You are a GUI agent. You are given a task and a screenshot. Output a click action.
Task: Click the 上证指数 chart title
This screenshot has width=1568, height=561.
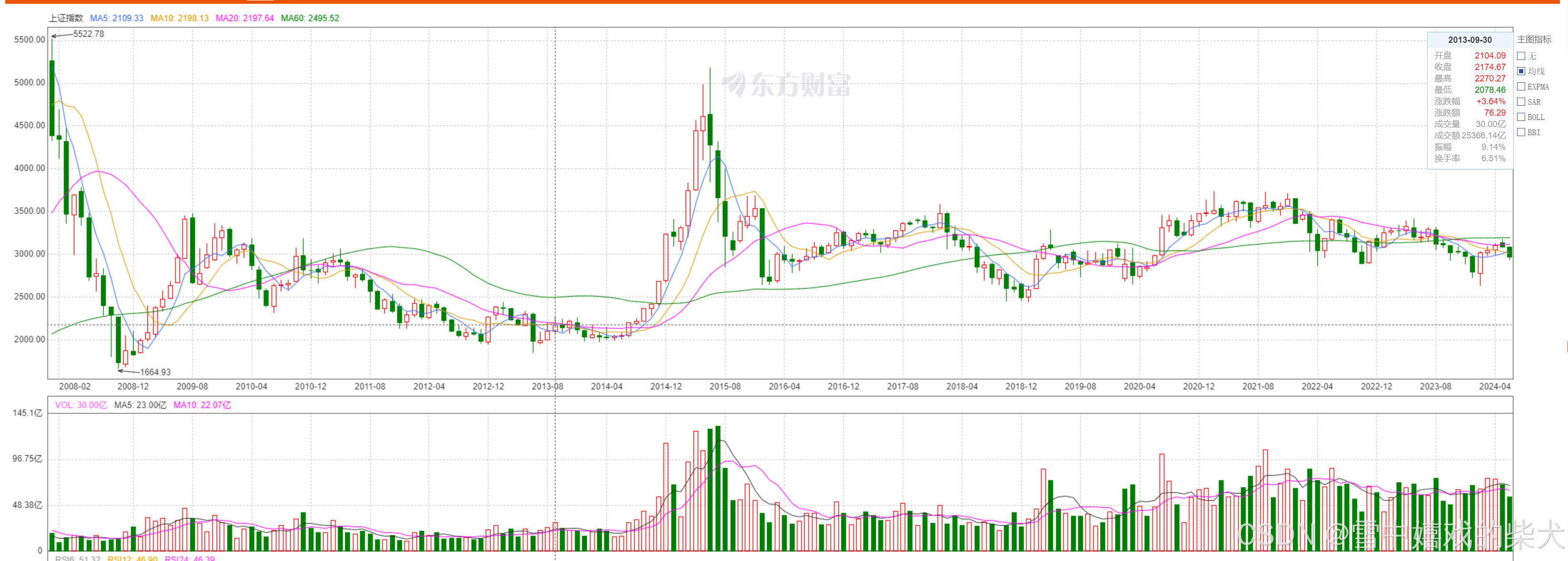66,18
